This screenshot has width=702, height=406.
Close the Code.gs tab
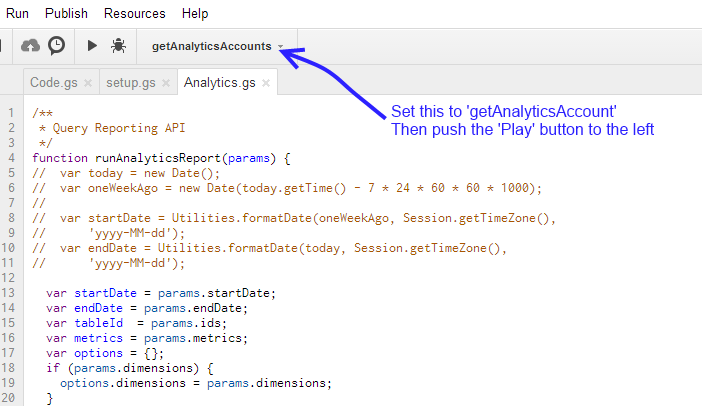[x=88, y=83]
